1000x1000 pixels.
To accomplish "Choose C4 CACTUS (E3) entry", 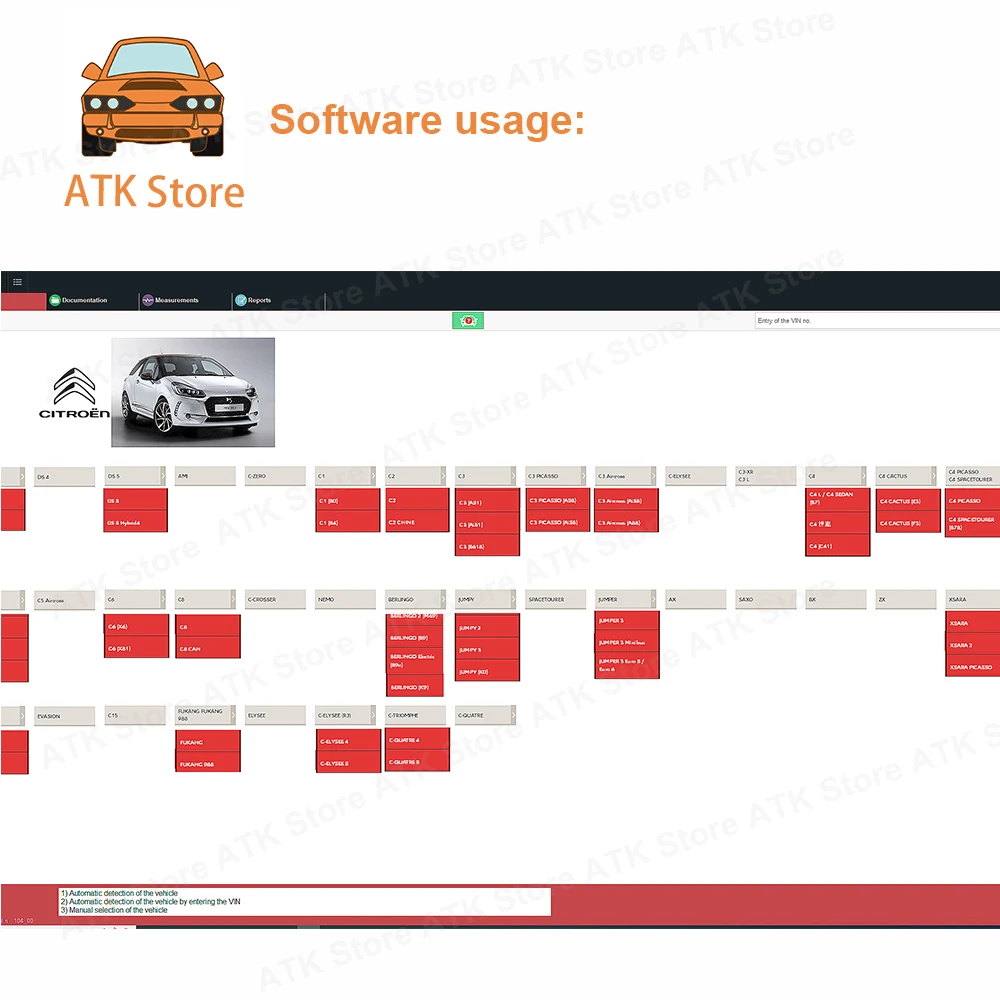I will coord(908,501).
